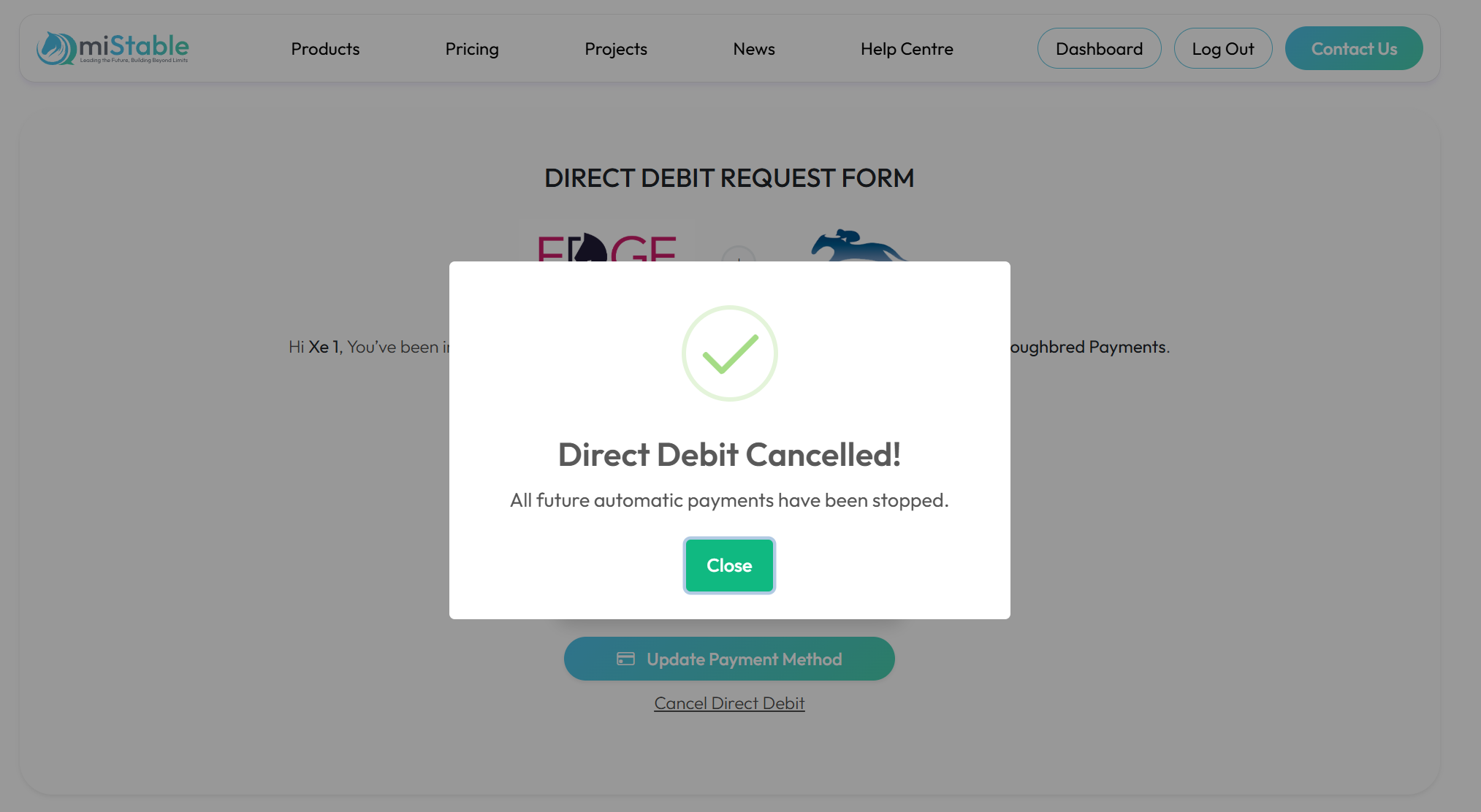Close the Direct Debit Cancelled dialog
This screenshot has height=812, width=1481.
coord(729,565)
